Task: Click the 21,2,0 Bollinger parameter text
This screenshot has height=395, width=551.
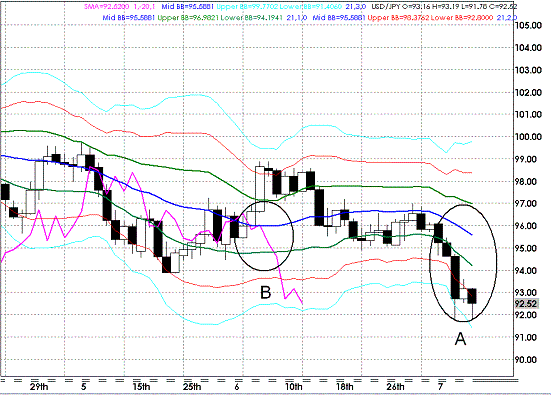Action: pyautogui.click(x=507, y=18)
